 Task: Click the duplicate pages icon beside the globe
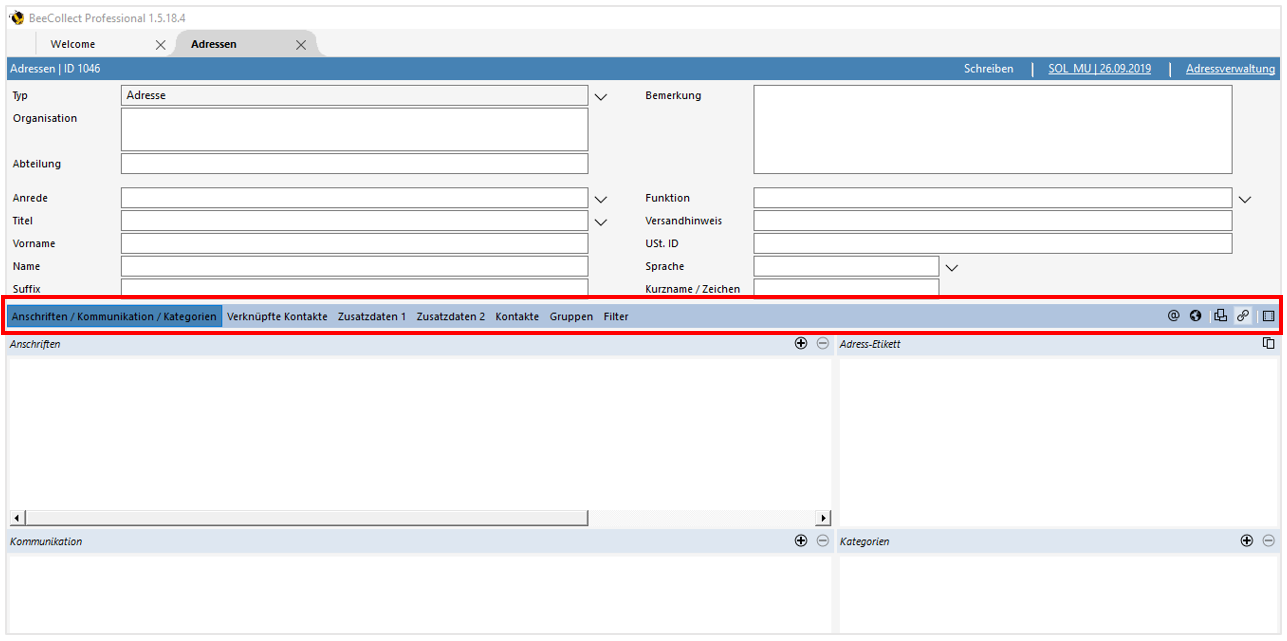coord(1220,315)
